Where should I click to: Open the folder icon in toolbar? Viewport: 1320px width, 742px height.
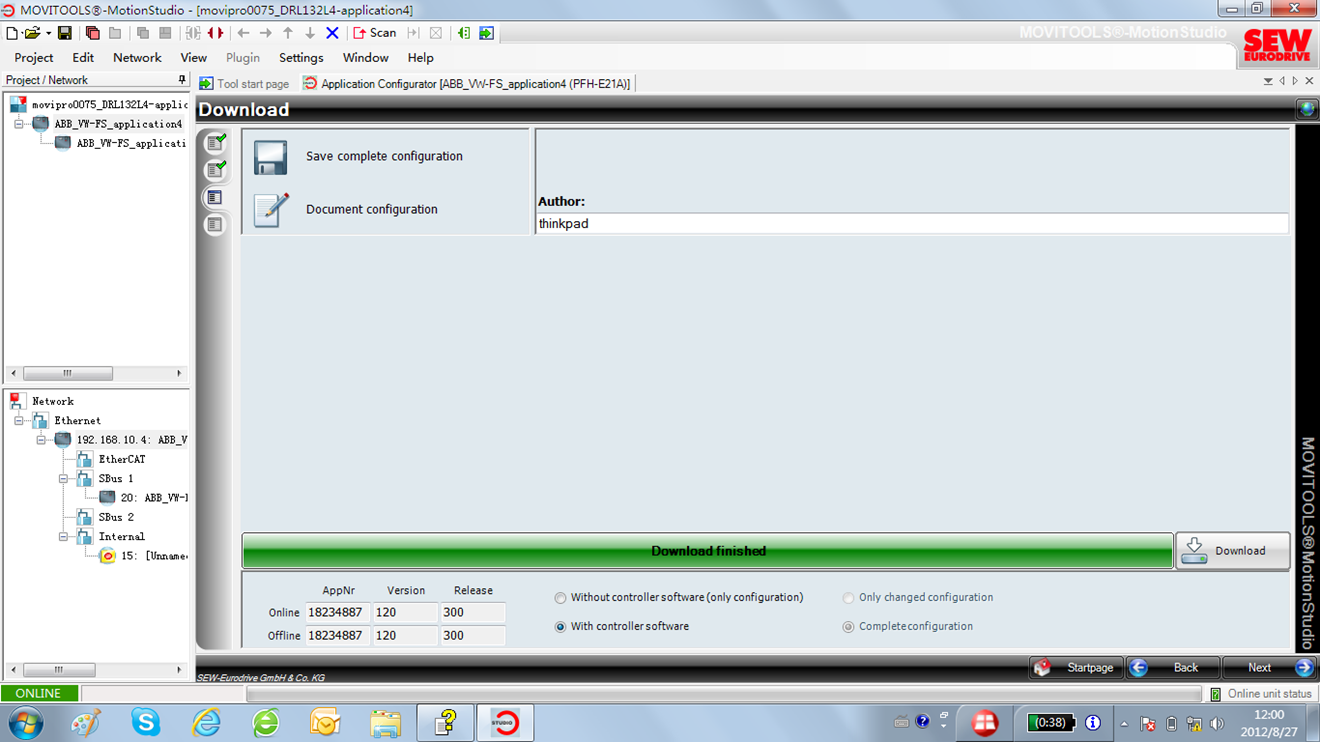pyautogui.click(x=32, y=33)
